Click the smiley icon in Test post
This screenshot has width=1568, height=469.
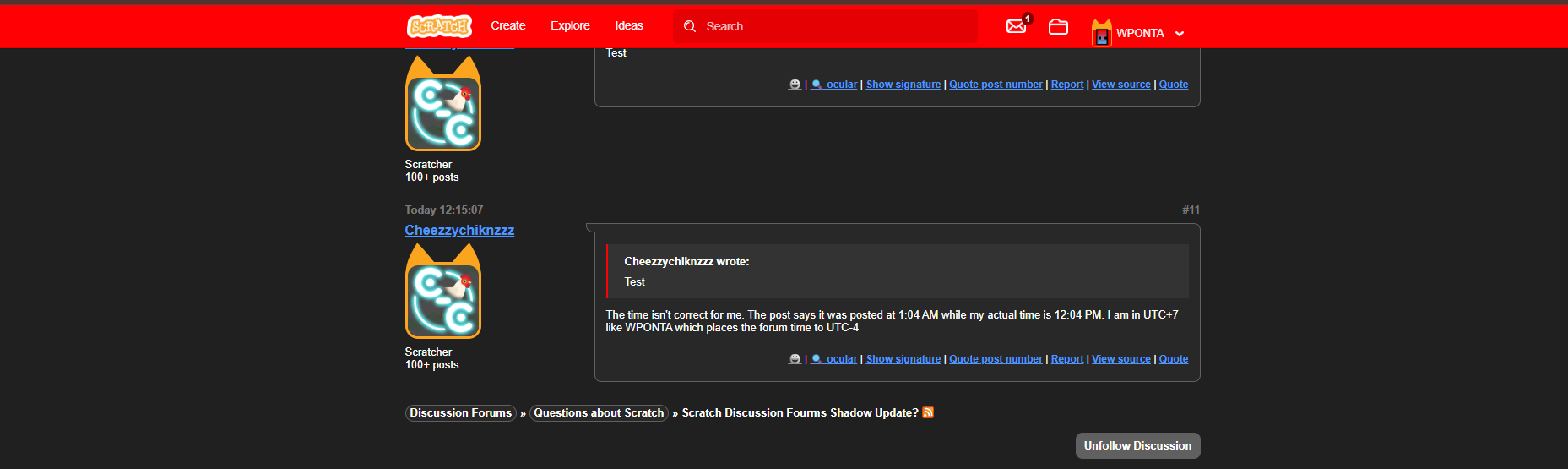[795, 85]
